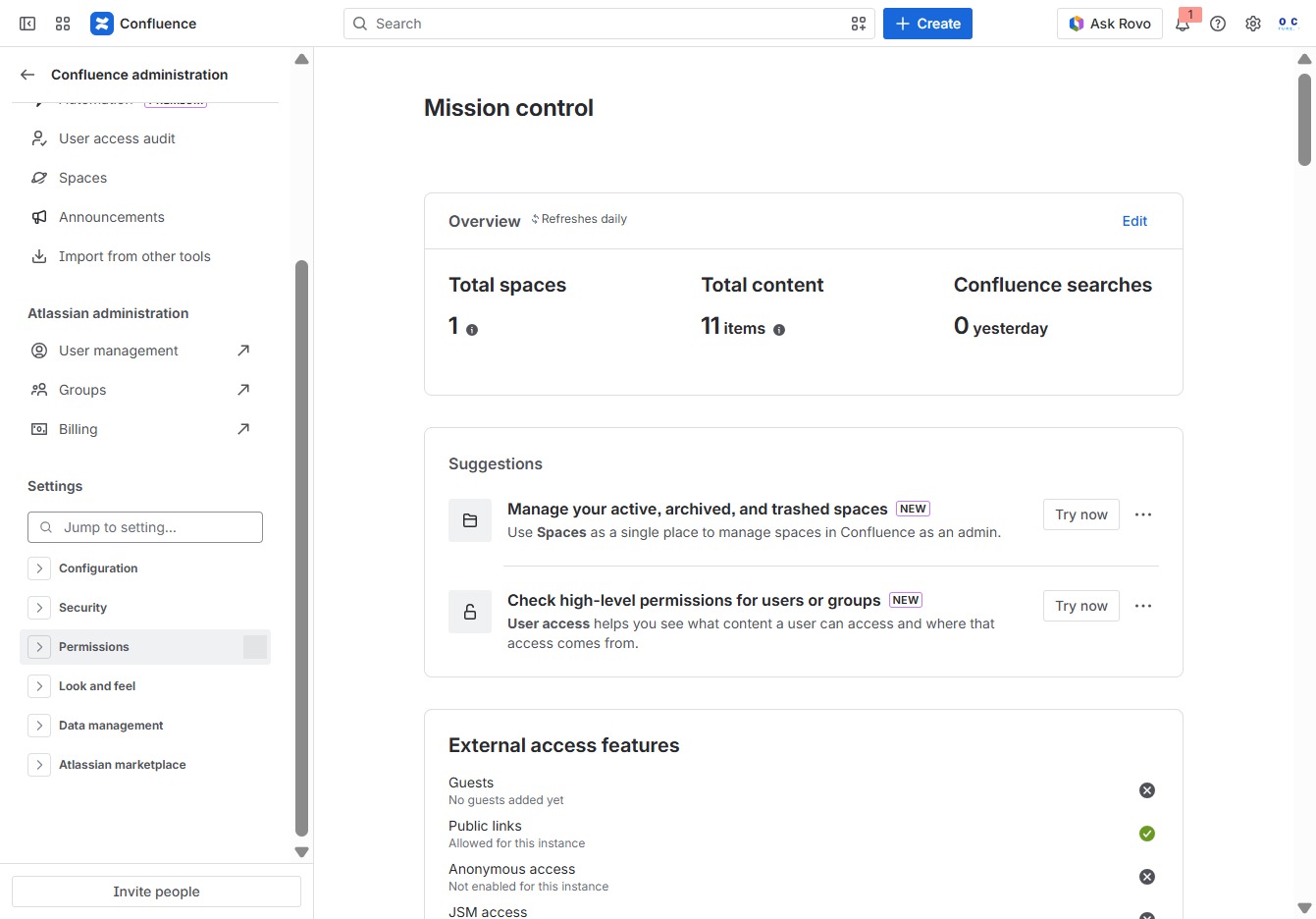Click the main page vertical scrollbar thumb
1316x919 pixels.
(x=1304, y=119)
